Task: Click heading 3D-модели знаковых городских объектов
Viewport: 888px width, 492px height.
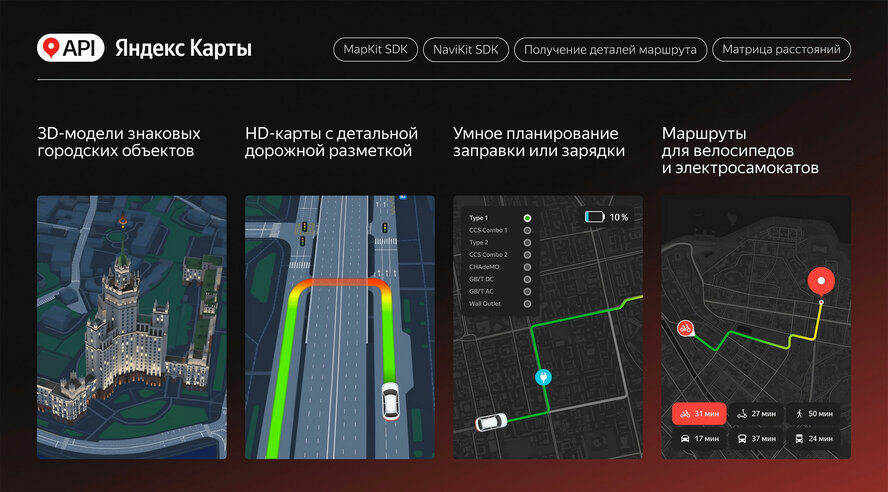Action: coord(119,142)
